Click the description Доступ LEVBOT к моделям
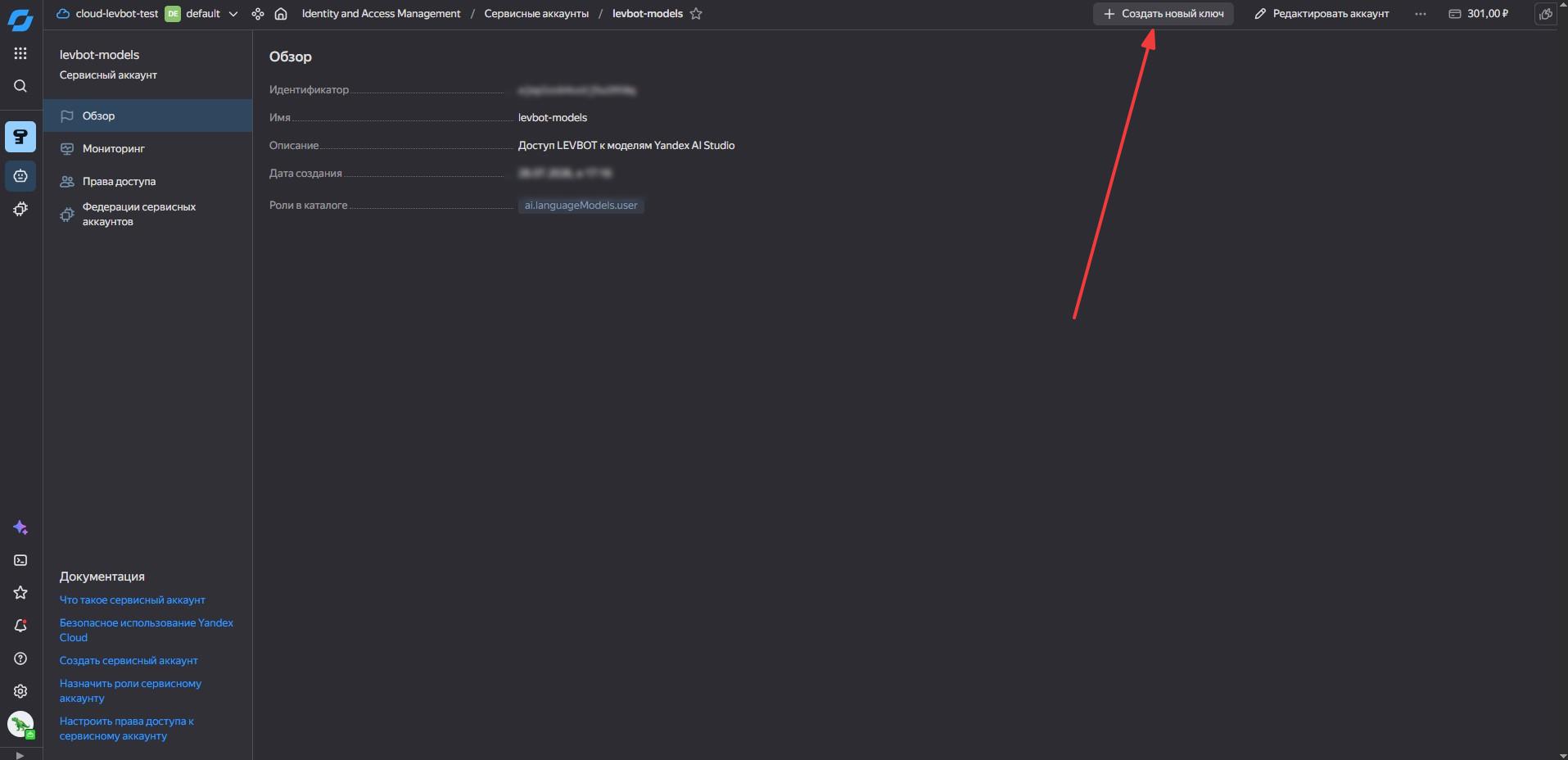 [626, 146]
